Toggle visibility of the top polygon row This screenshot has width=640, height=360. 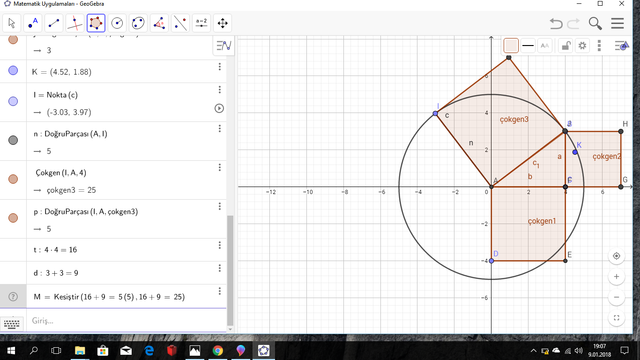coord(13,40)
